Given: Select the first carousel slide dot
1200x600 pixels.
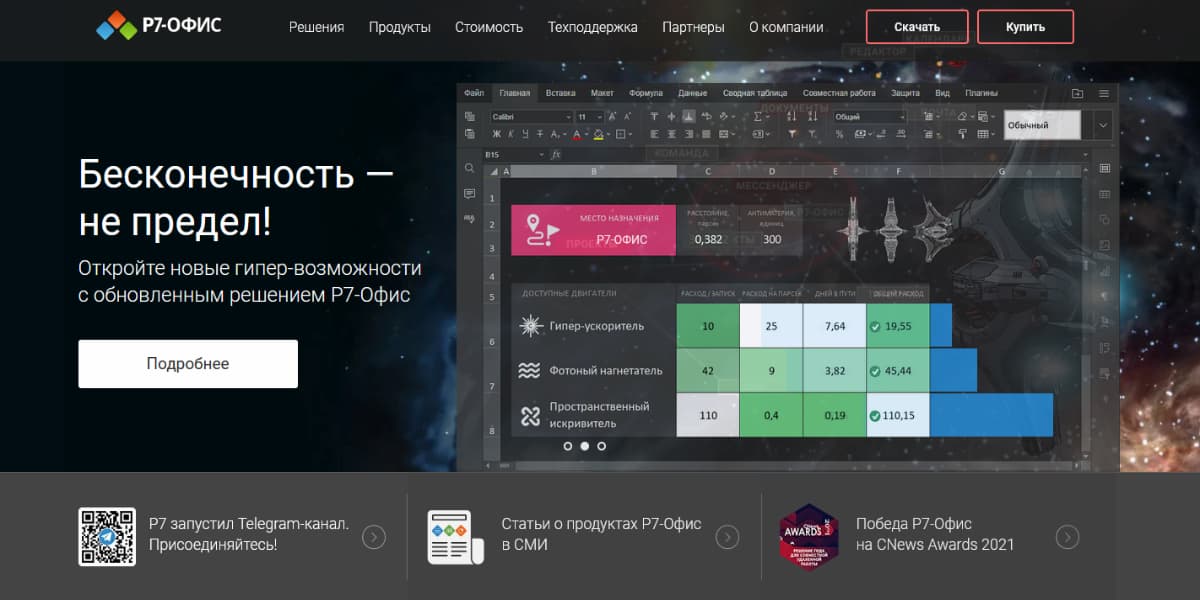Looking at the screenshot, I should click(x=568, y=446).
